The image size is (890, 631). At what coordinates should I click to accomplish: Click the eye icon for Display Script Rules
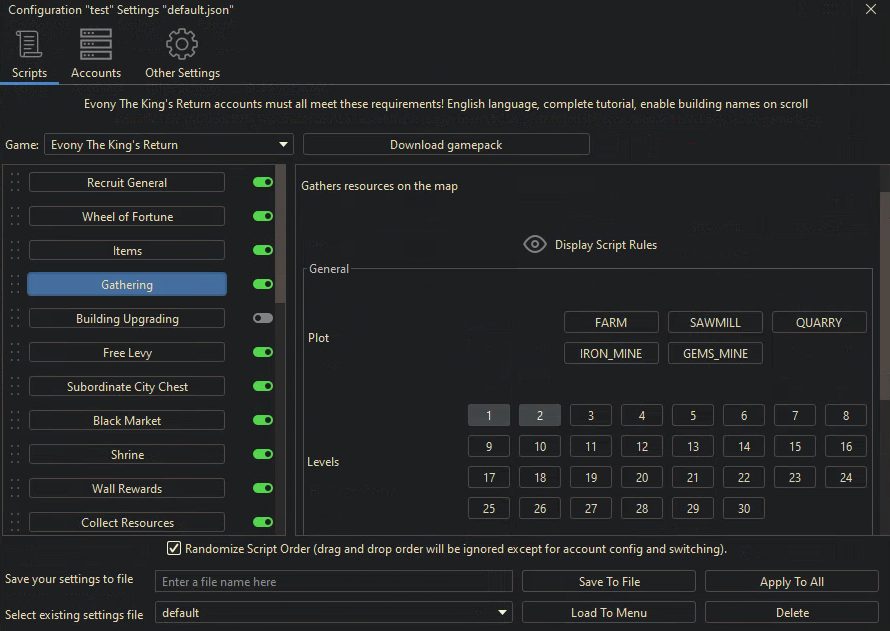[535, 245]
